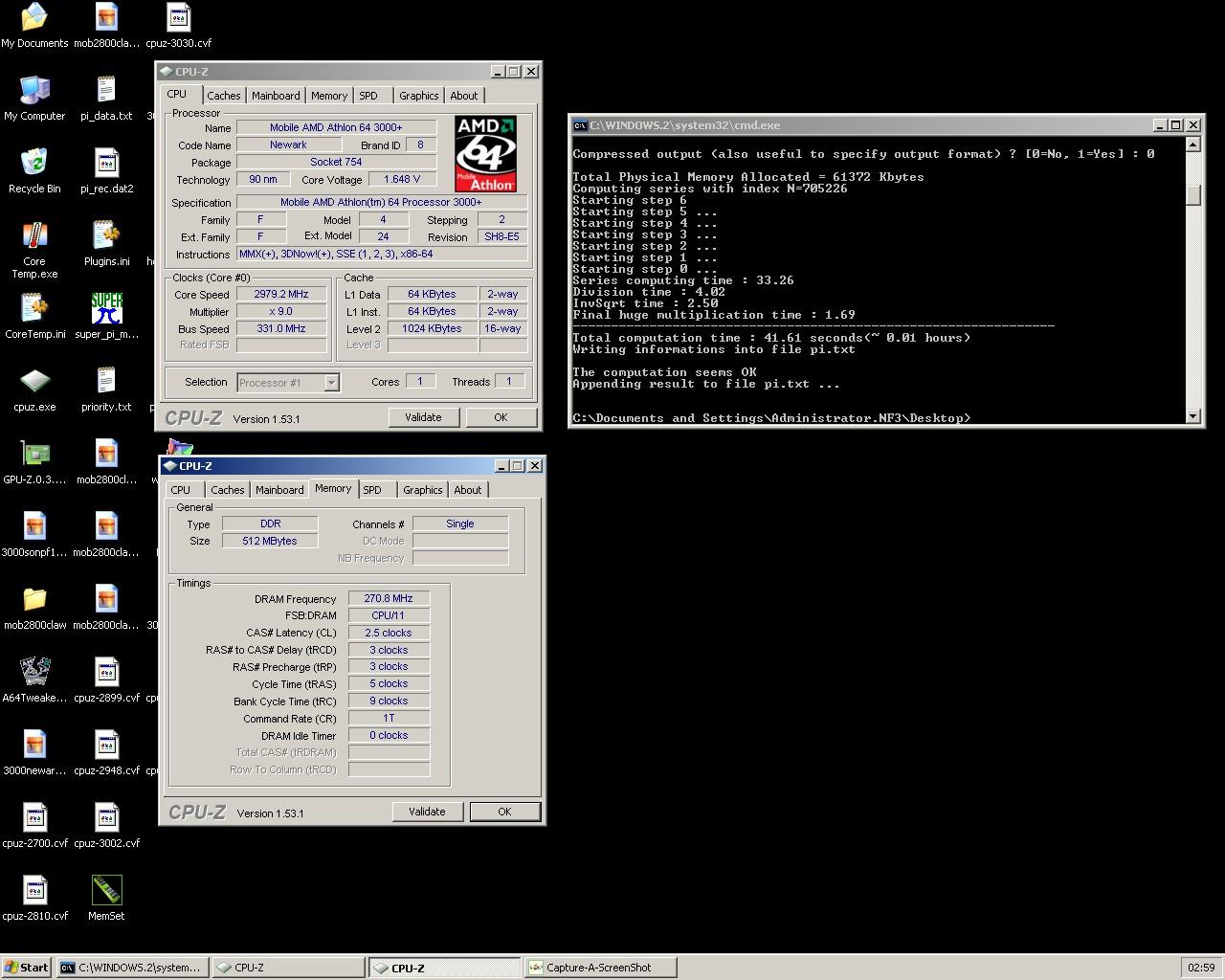This screenshot has width=1225, height=980.
Task: Open the cmd.exe title bar system icon
Action: click(x=579, y=125)
